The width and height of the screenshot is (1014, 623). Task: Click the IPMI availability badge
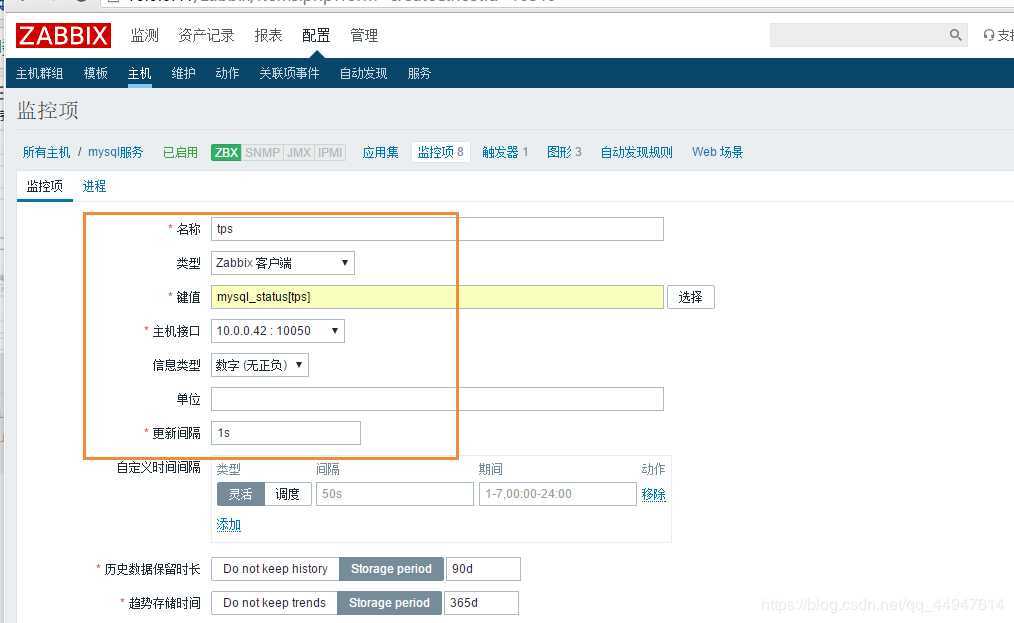[x=330, y=153]
